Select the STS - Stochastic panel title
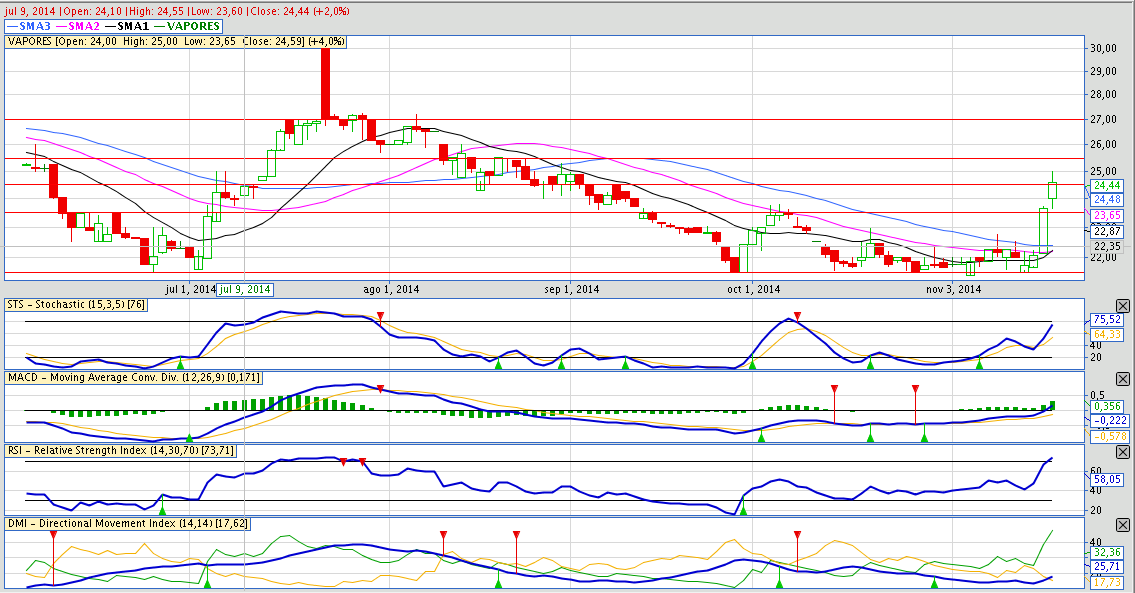The image size is (1135, 593). pyautogui.click(x=77, y=304)
